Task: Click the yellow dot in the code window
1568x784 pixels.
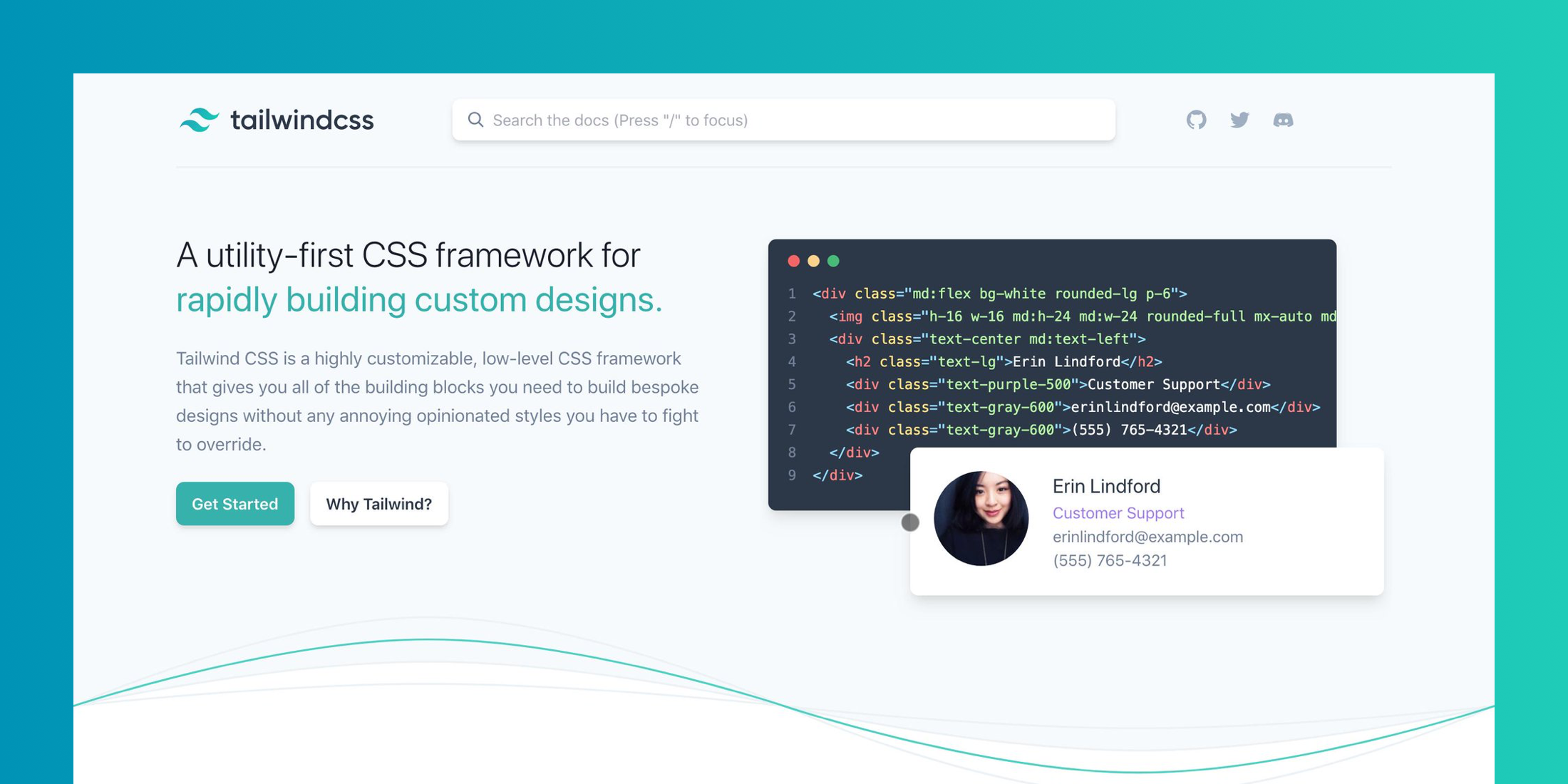Action: pos(813,261)
